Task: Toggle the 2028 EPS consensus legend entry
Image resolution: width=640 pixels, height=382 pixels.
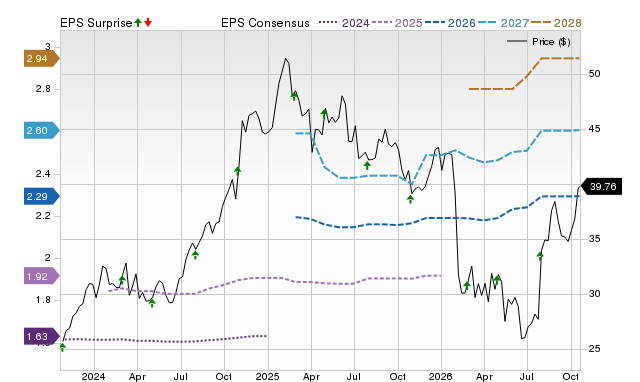Action: (556, 23)
